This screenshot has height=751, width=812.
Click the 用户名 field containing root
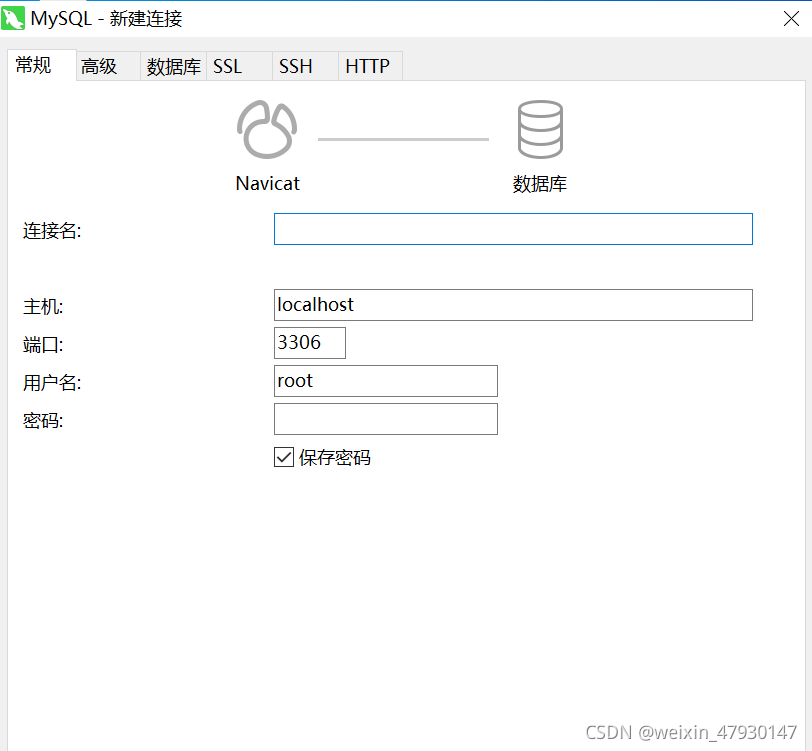[386, 381]
